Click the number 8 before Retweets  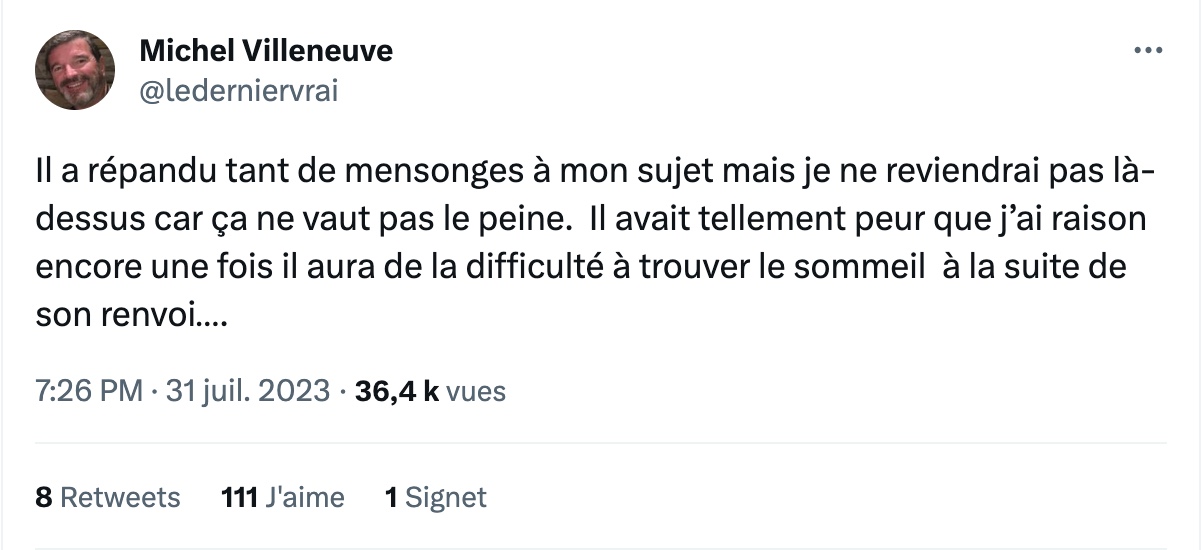[x=44, y=497]
